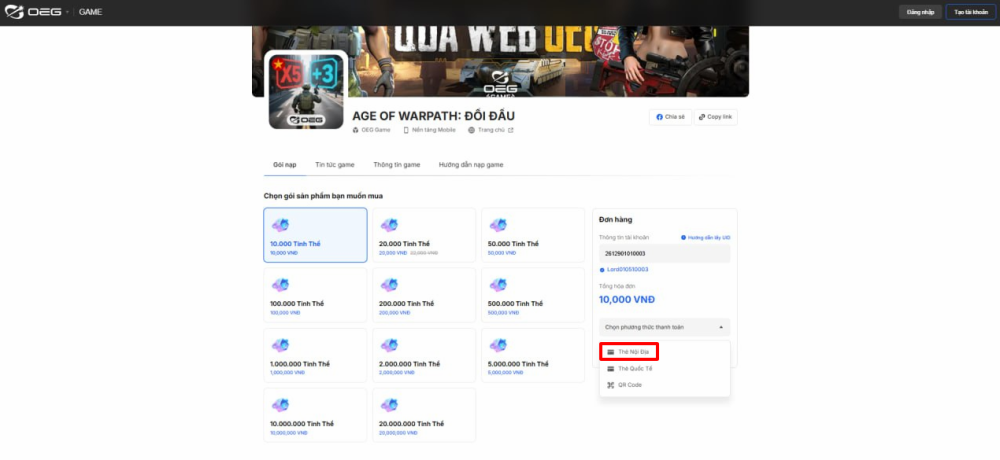
Task: Click the Facebook Chia sẻ share button
Action: pos(670,117)
